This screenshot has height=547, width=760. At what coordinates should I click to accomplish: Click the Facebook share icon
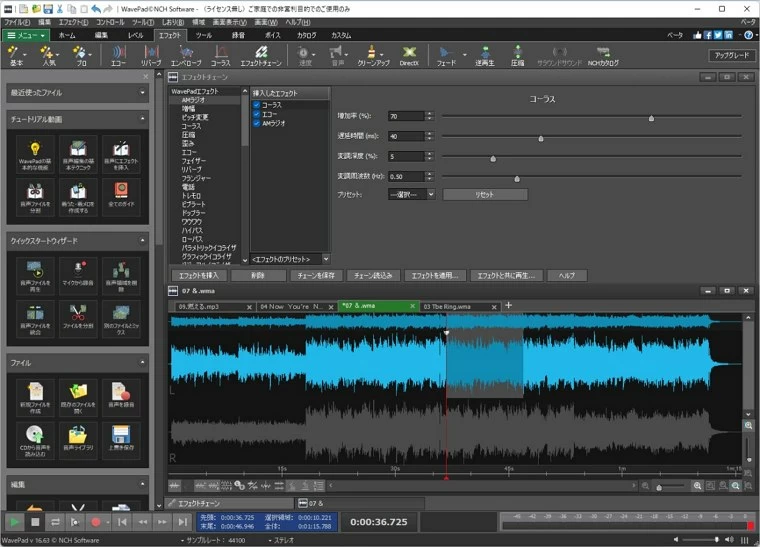[708, 35]
